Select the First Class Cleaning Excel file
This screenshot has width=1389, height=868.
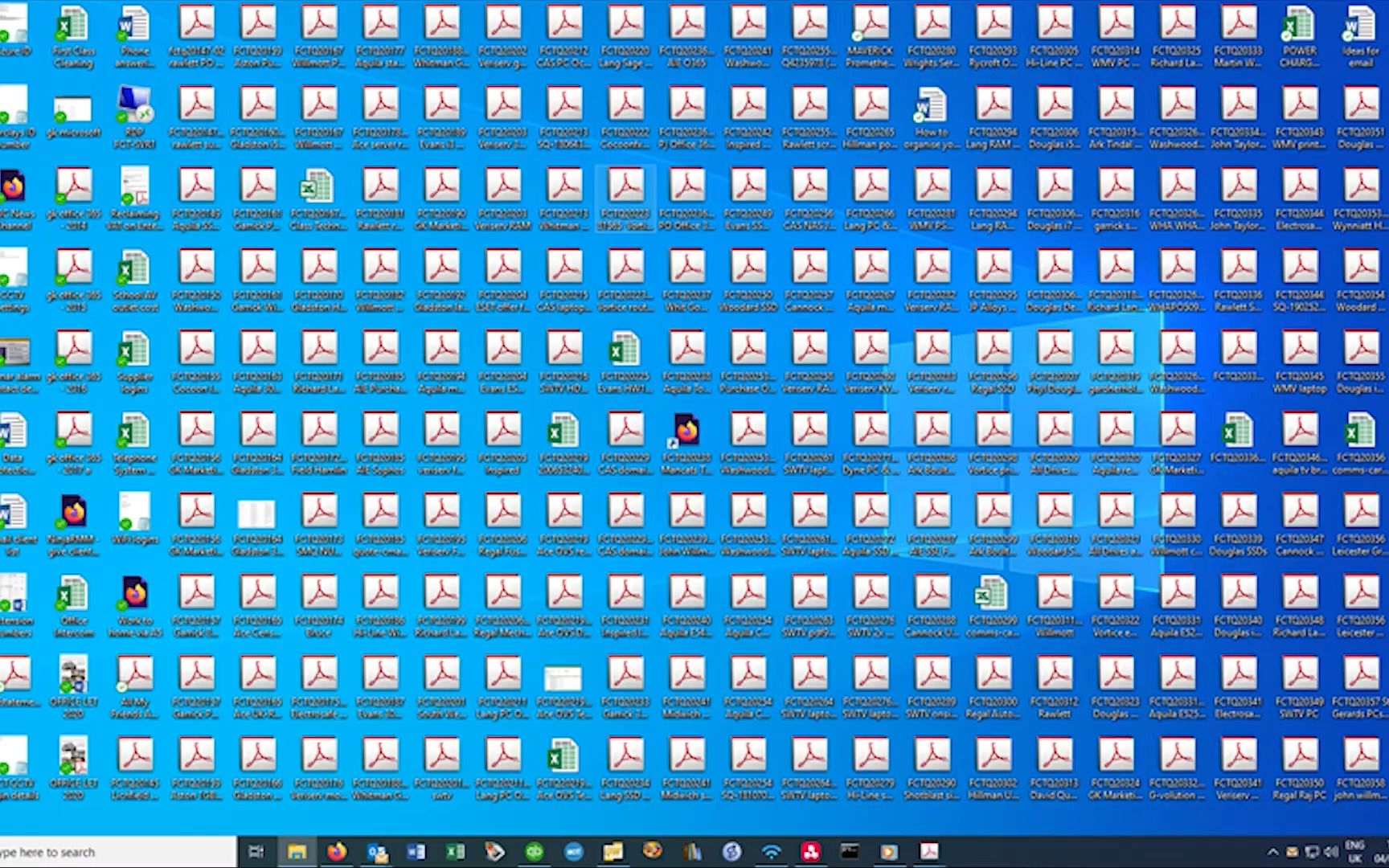[74, 35]
